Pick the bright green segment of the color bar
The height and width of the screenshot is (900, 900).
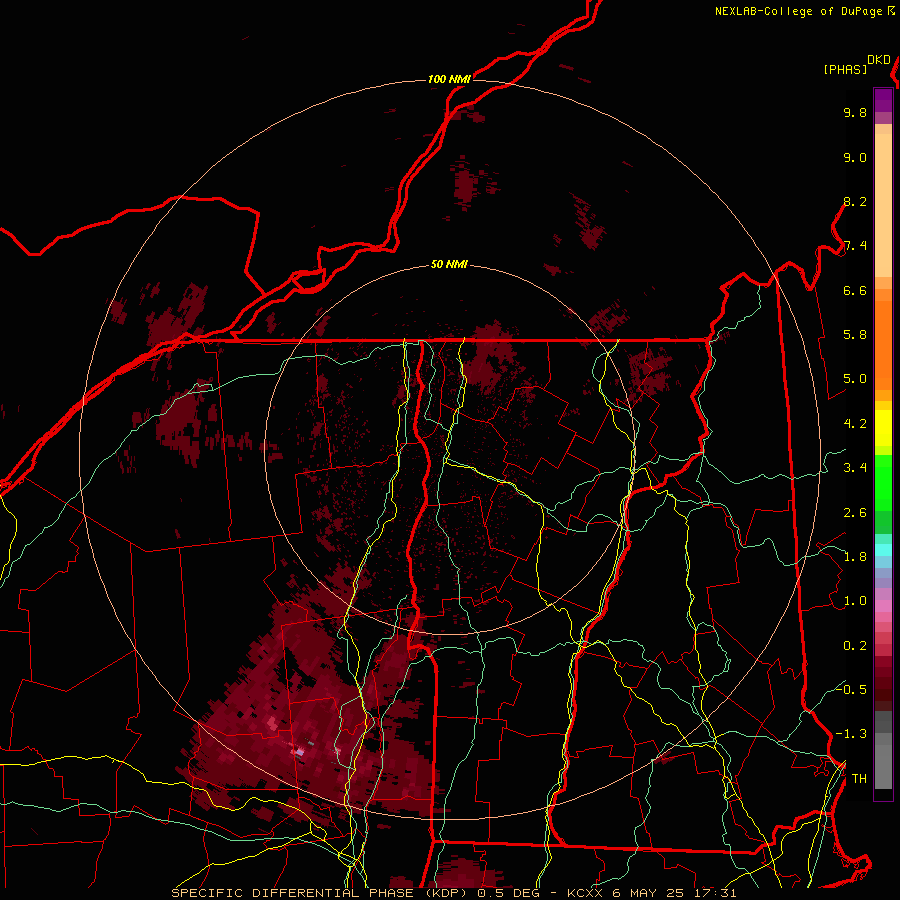(x=883, y=482)
